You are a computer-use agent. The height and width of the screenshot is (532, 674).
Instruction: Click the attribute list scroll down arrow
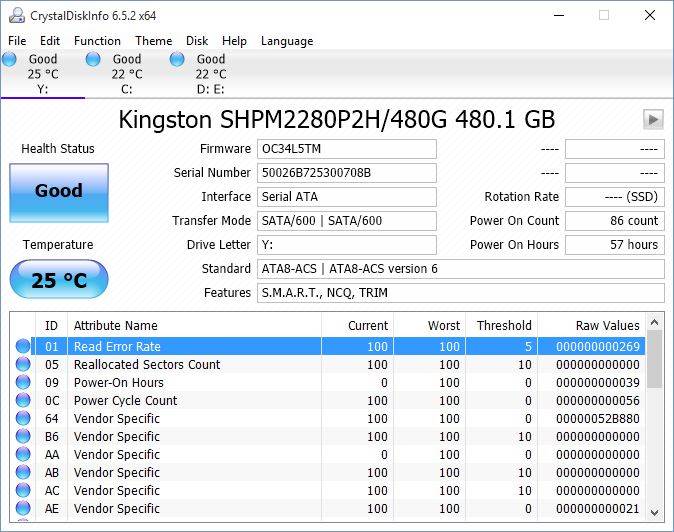point(655,513)
